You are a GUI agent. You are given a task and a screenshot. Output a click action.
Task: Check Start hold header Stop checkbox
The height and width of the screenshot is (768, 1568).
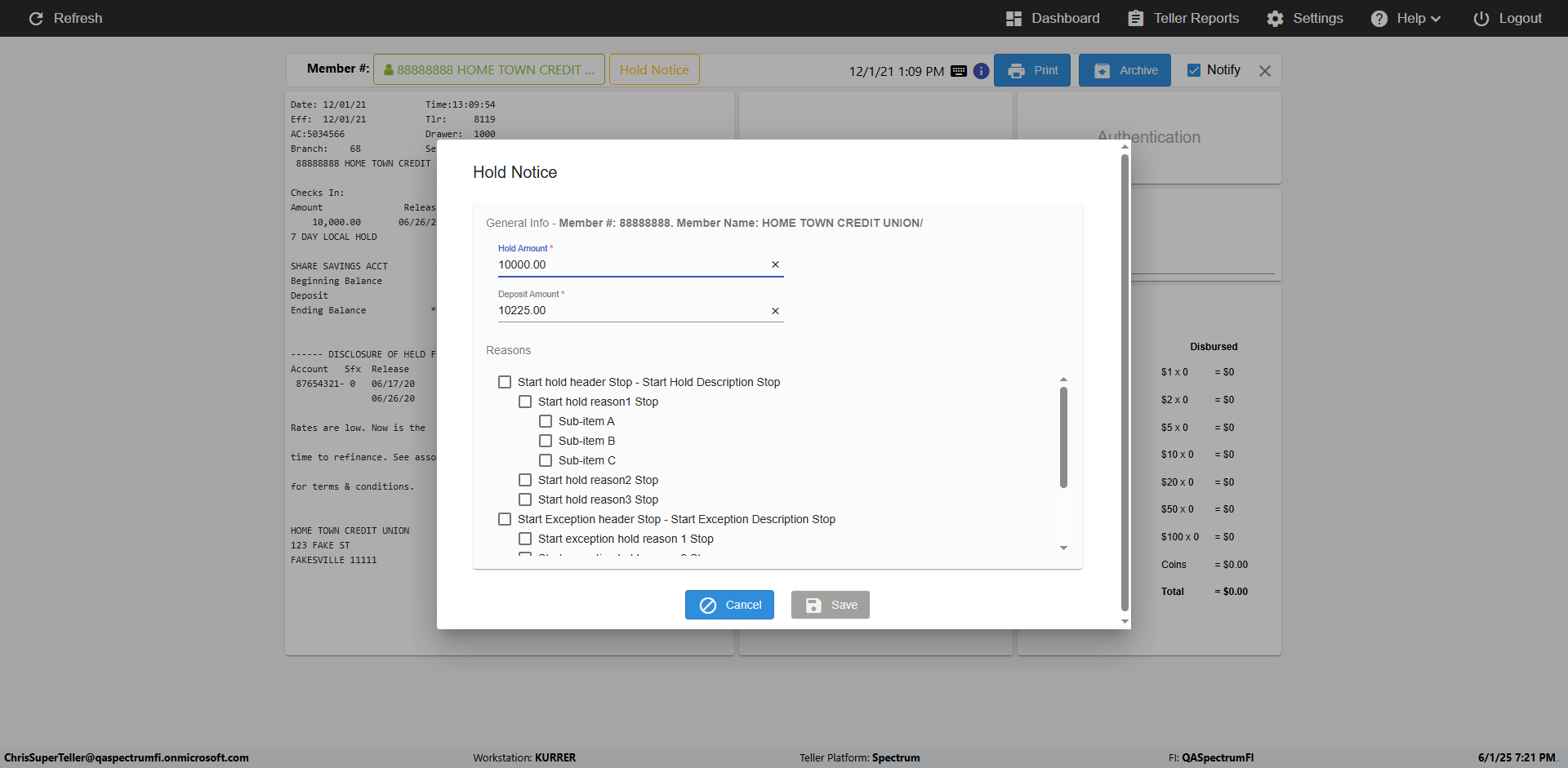point(505,382)
